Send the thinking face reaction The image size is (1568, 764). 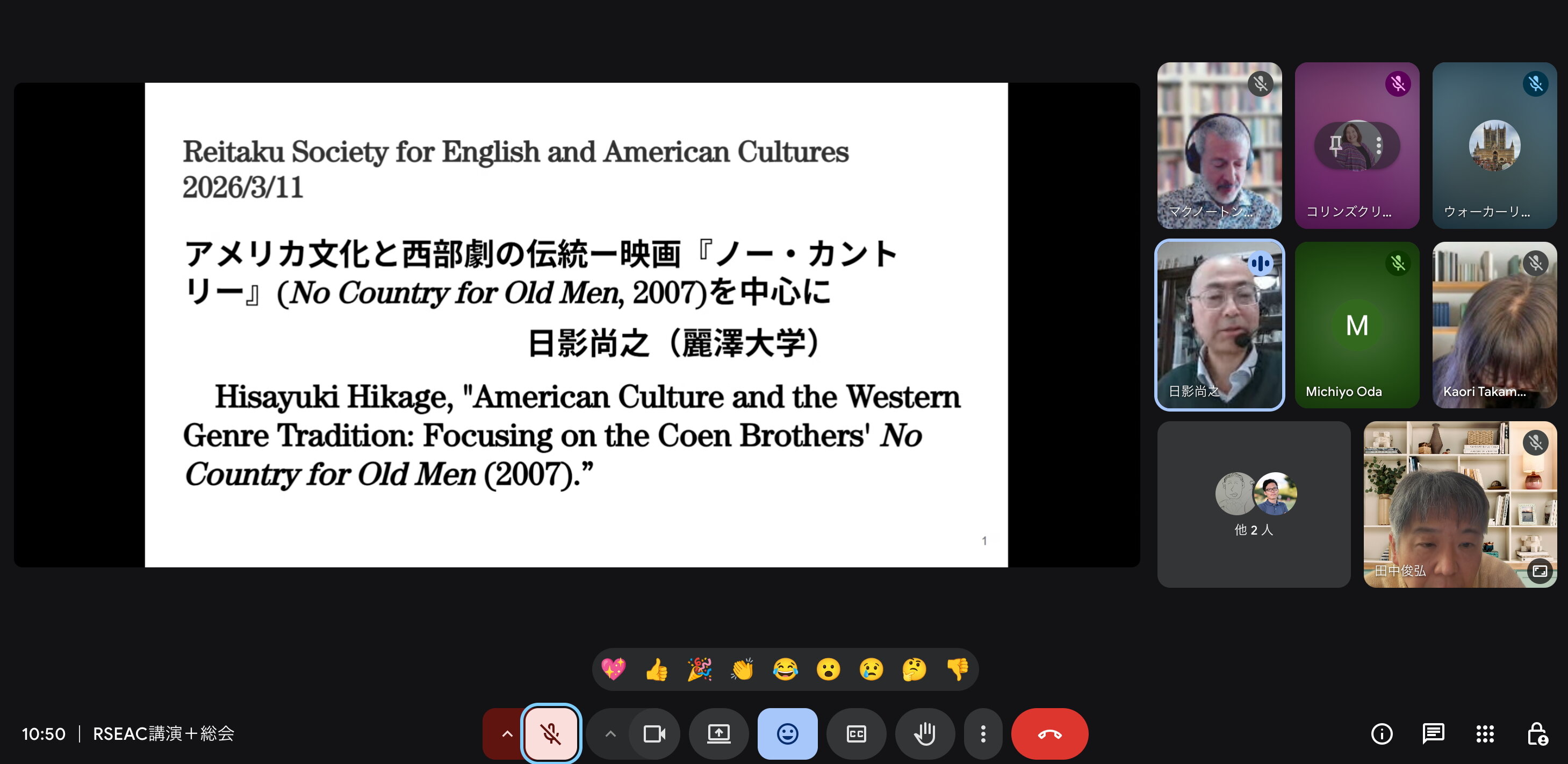click(914, 669)
